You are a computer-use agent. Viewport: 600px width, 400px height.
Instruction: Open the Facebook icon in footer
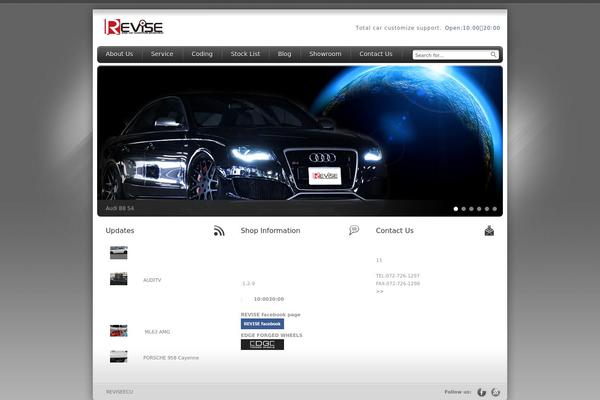(481, 392)
